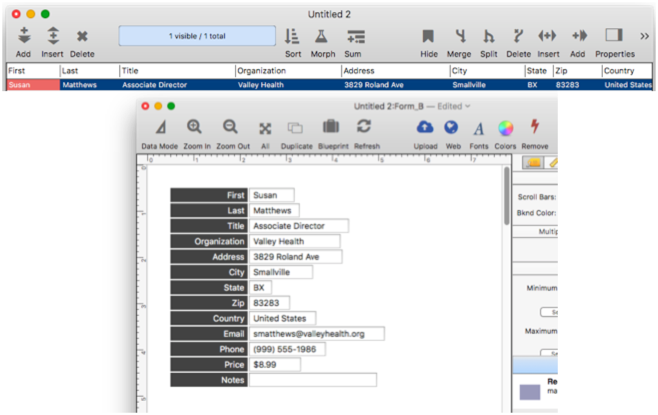Click the Title column header
This screenshot has width=658, height=415.
178,71
